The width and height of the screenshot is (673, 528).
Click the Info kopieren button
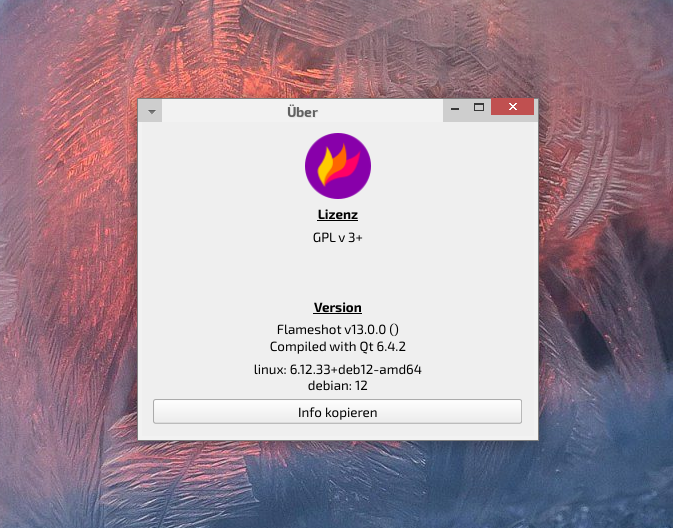click(337, 412)
